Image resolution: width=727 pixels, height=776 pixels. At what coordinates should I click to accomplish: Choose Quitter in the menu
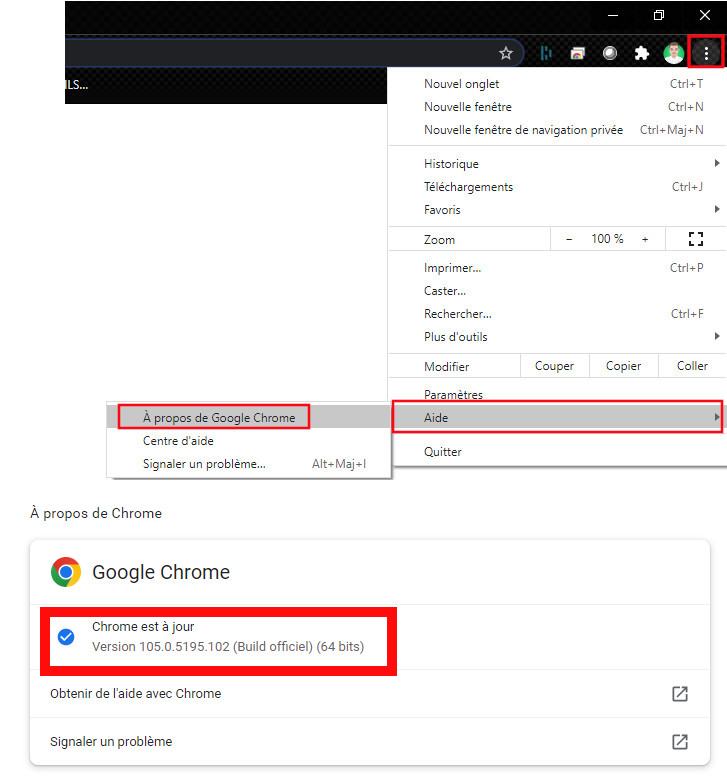pos(557,452)
